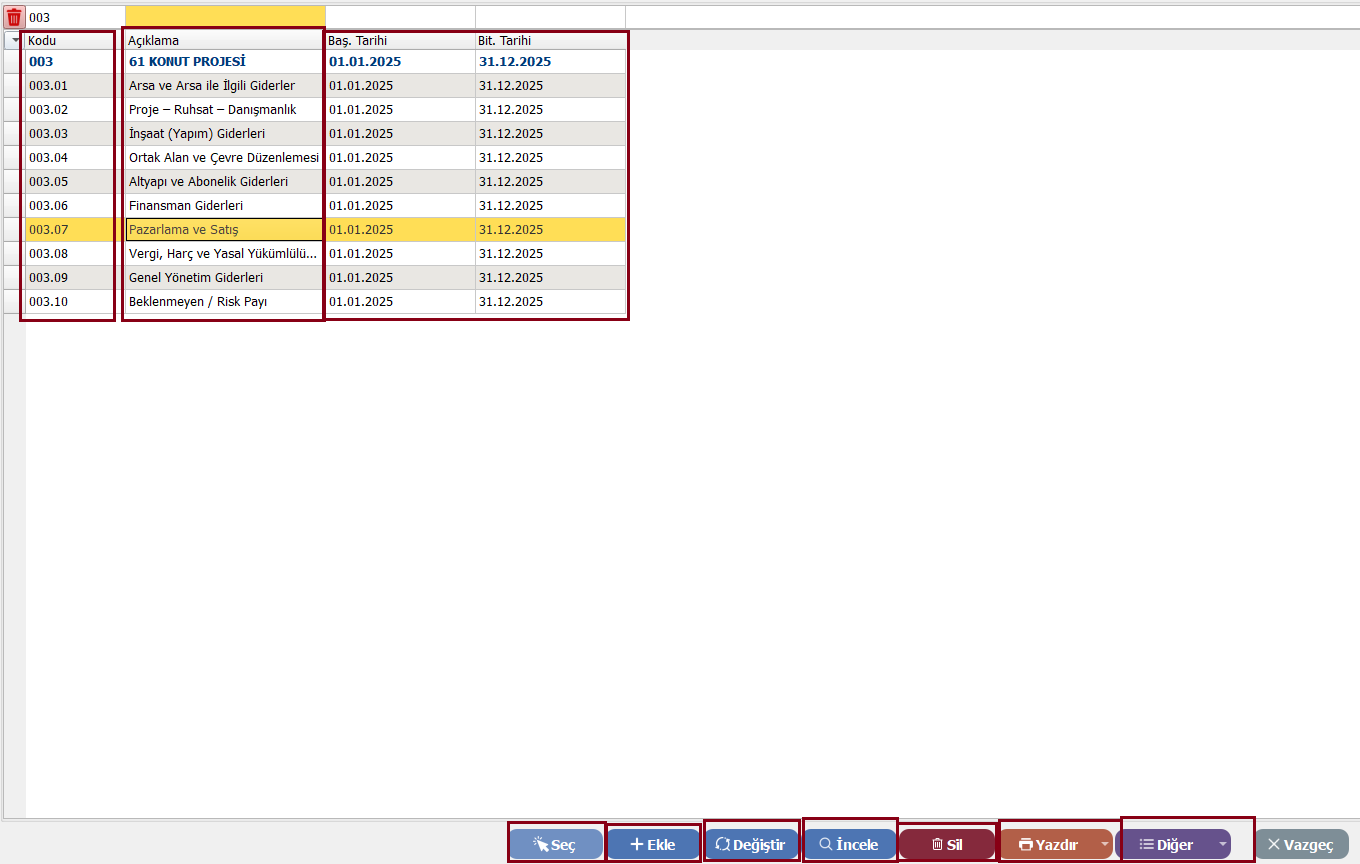This screenshot has height=864, width=1360.
Task: Add a new record with Ekle
Action: click(653, 844)
